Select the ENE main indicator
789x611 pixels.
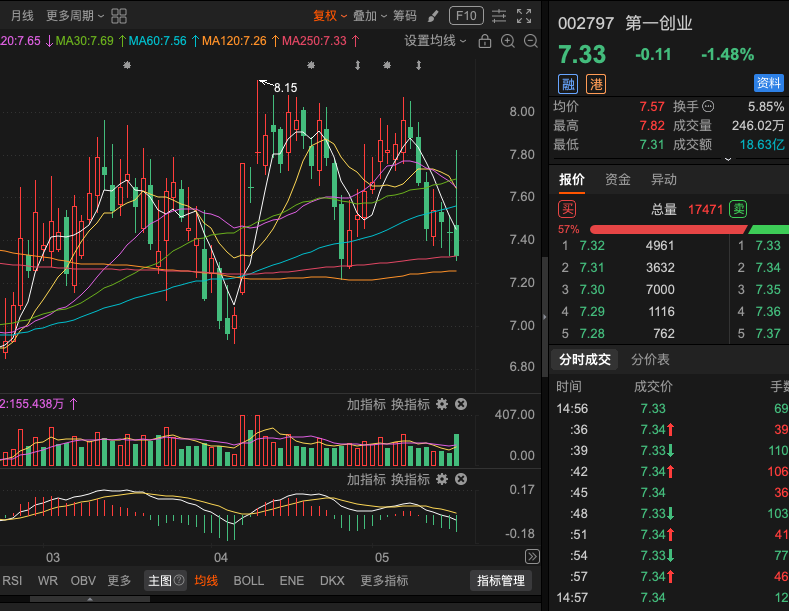[x=292, y=581]
